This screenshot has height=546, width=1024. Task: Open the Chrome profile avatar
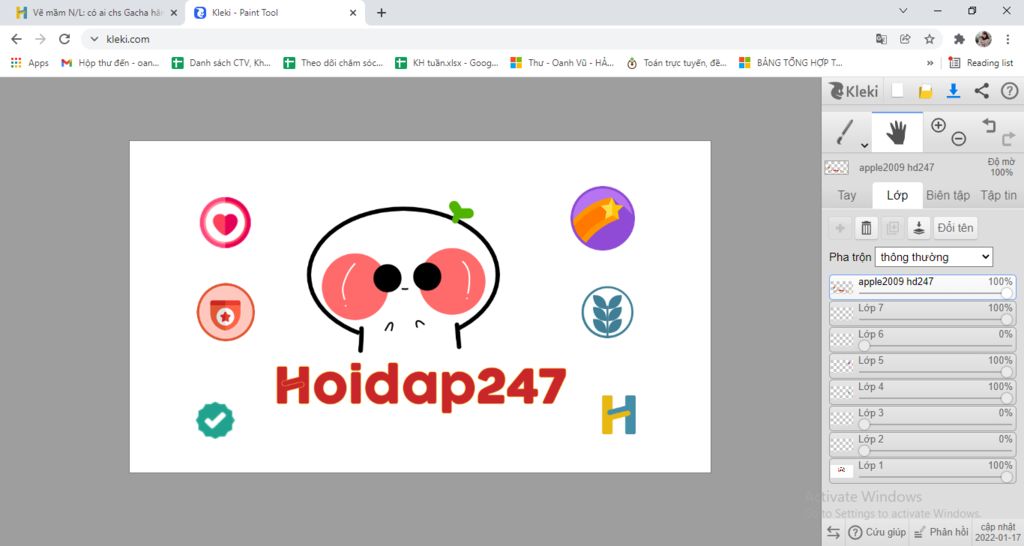pyautogui.click(x=984, y=39)
